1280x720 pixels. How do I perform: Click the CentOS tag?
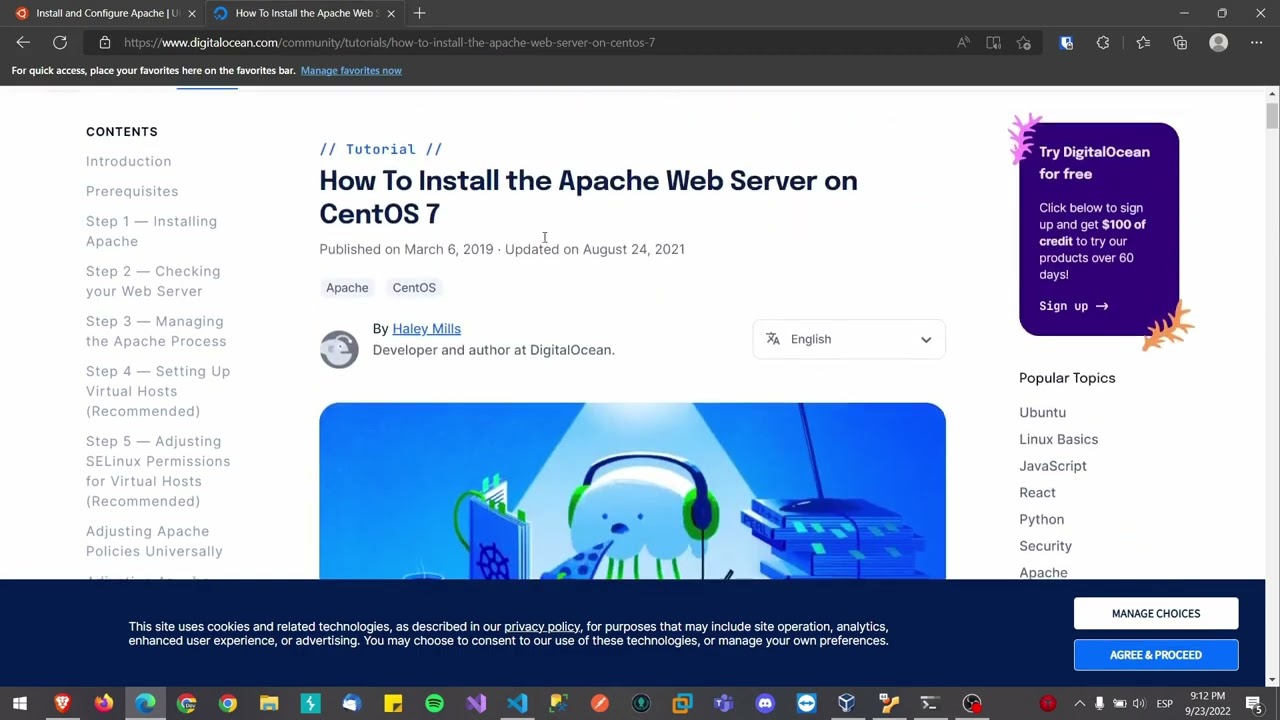click(x=414, y=288)
